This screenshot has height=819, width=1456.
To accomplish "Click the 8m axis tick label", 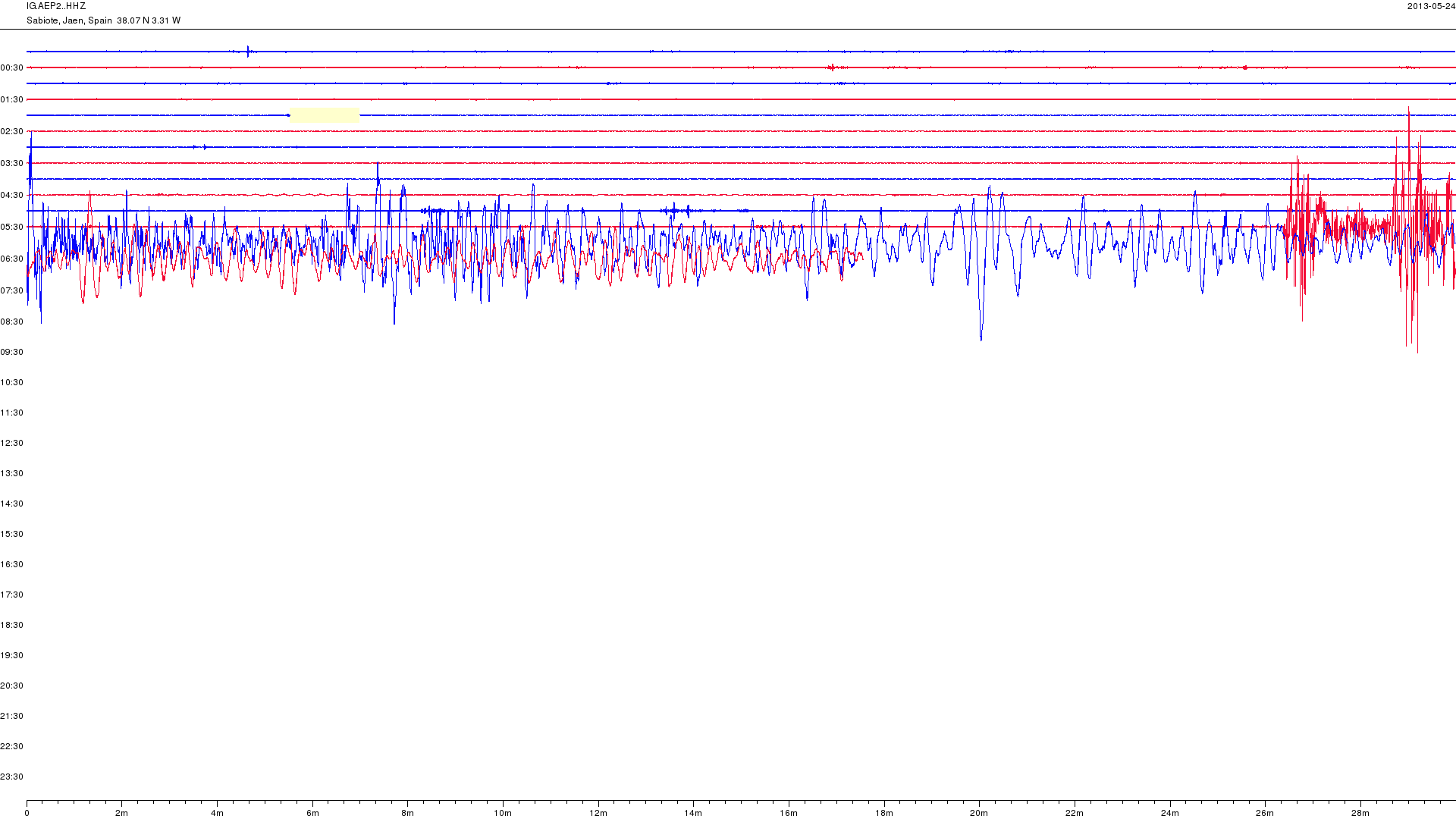I will pyautogui.click(x=408, y=814).
